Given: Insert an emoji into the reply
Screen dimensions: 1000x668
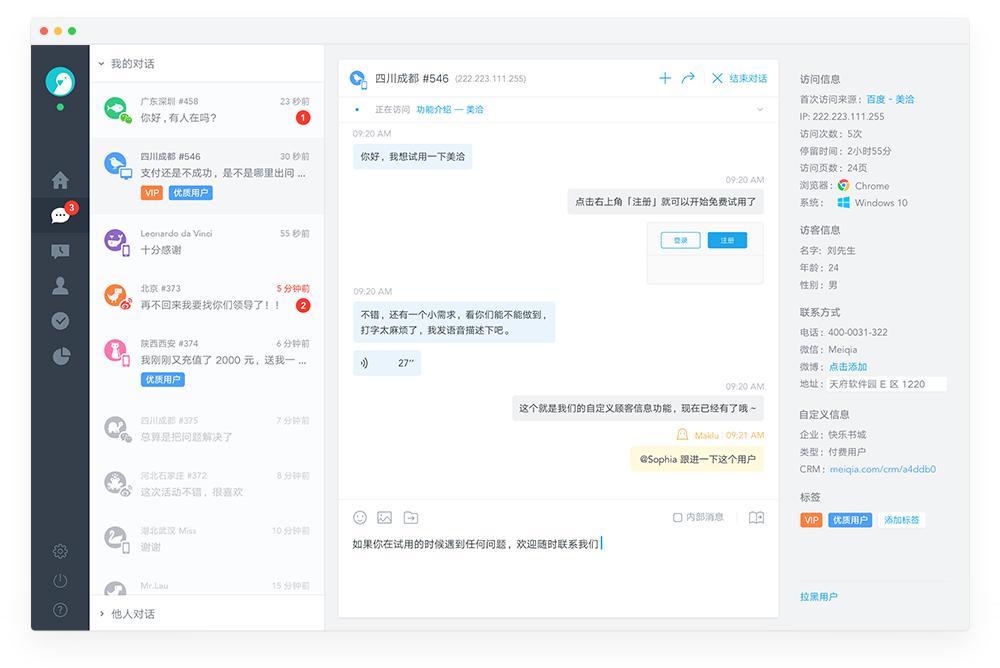Looking at the screenshot, I should (x=359, y=518).
